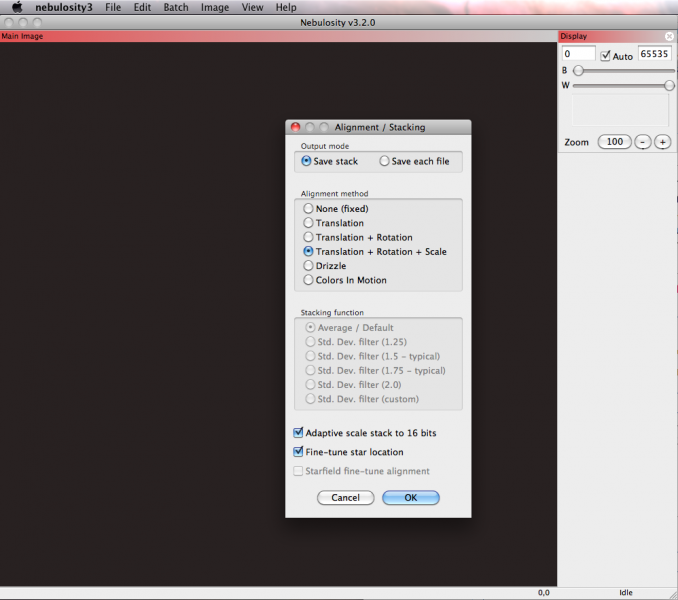Click the 0,0 coordinates in status bar
Image resolution: width=678 pixels, height=600 pixels.
(544, 593)
